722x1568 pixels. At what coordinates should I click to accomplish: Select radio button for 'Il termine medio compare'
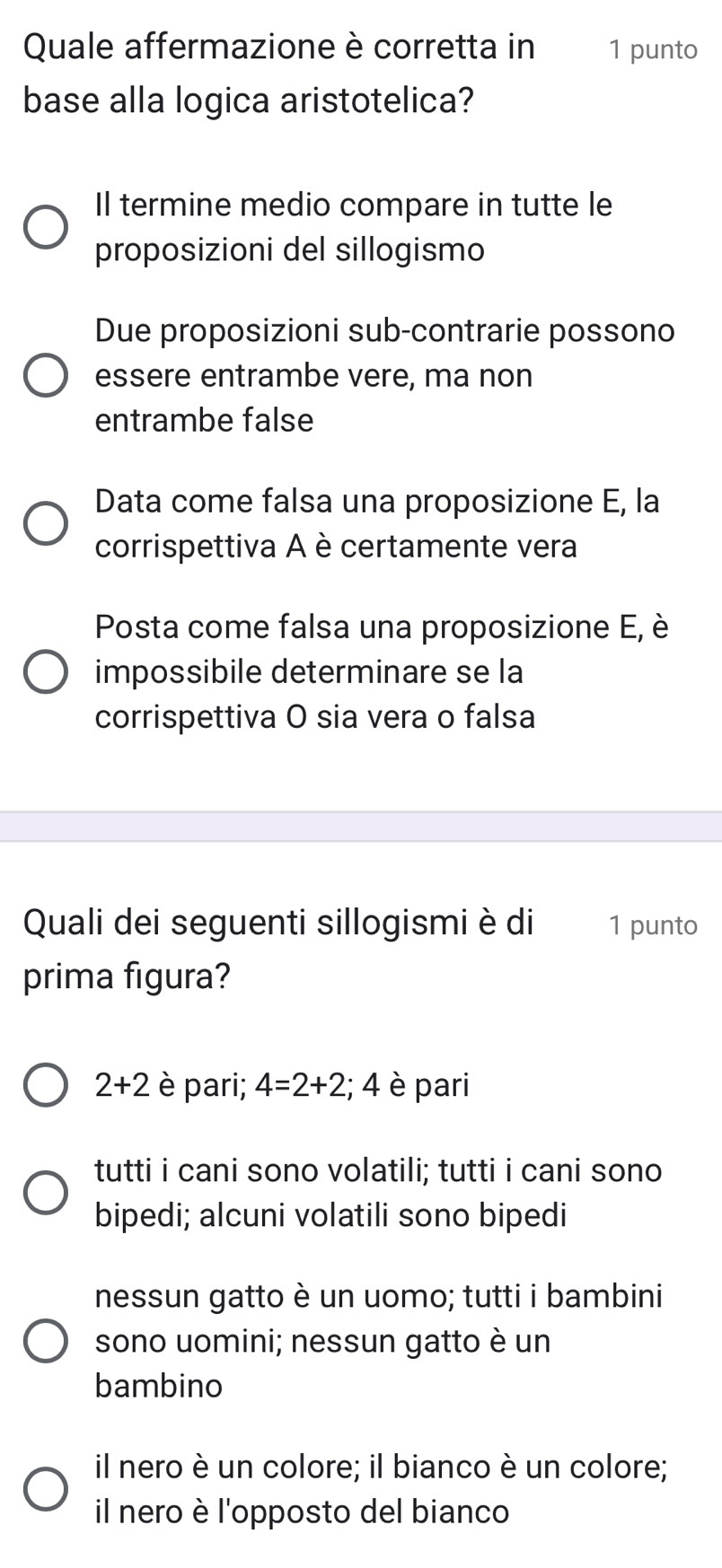(x=45, y=228)
